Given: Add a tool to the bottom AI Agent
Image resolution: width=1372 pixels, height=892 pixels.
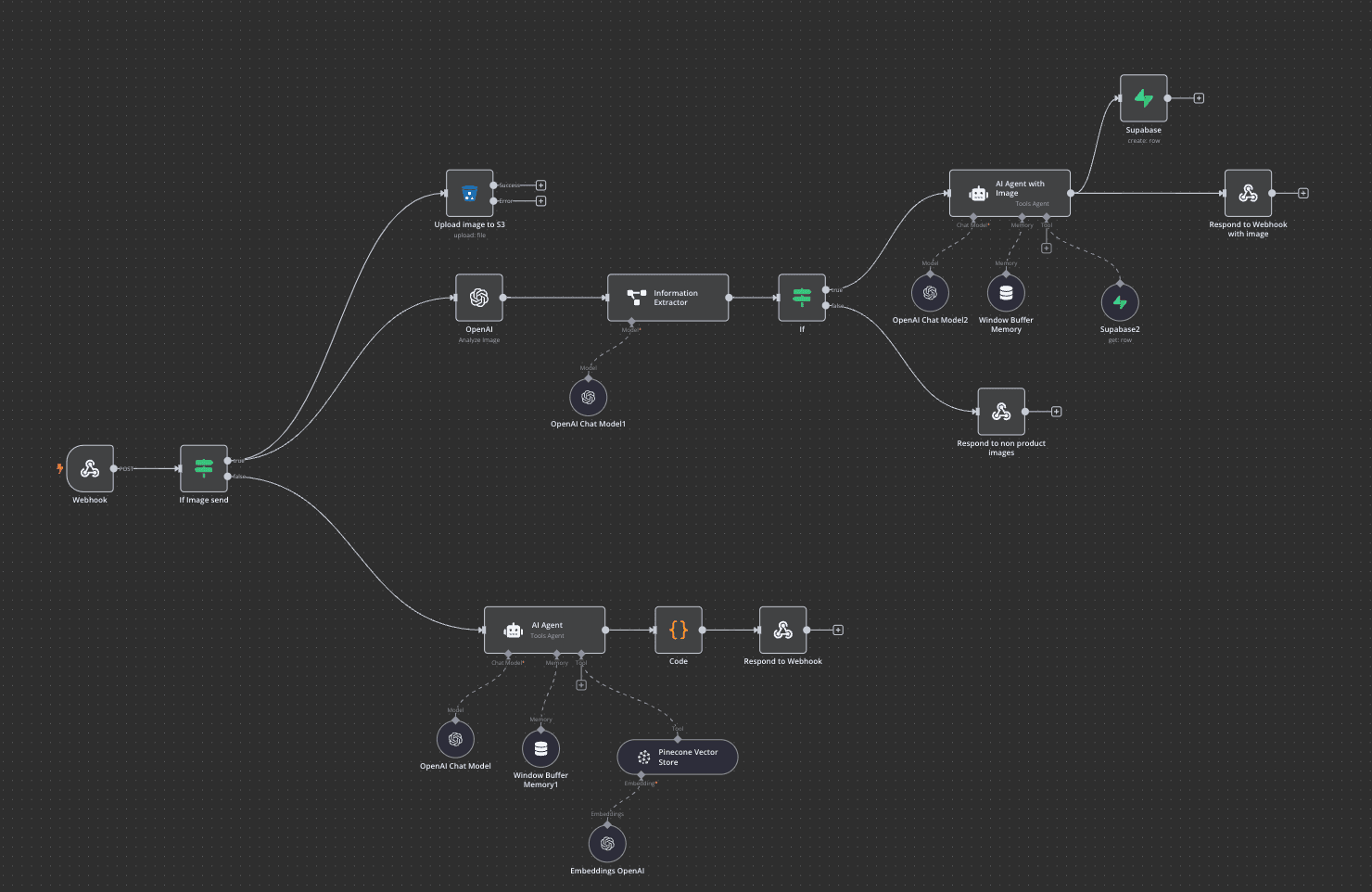Looking at the screenshot, I should [x=581, y=685].
